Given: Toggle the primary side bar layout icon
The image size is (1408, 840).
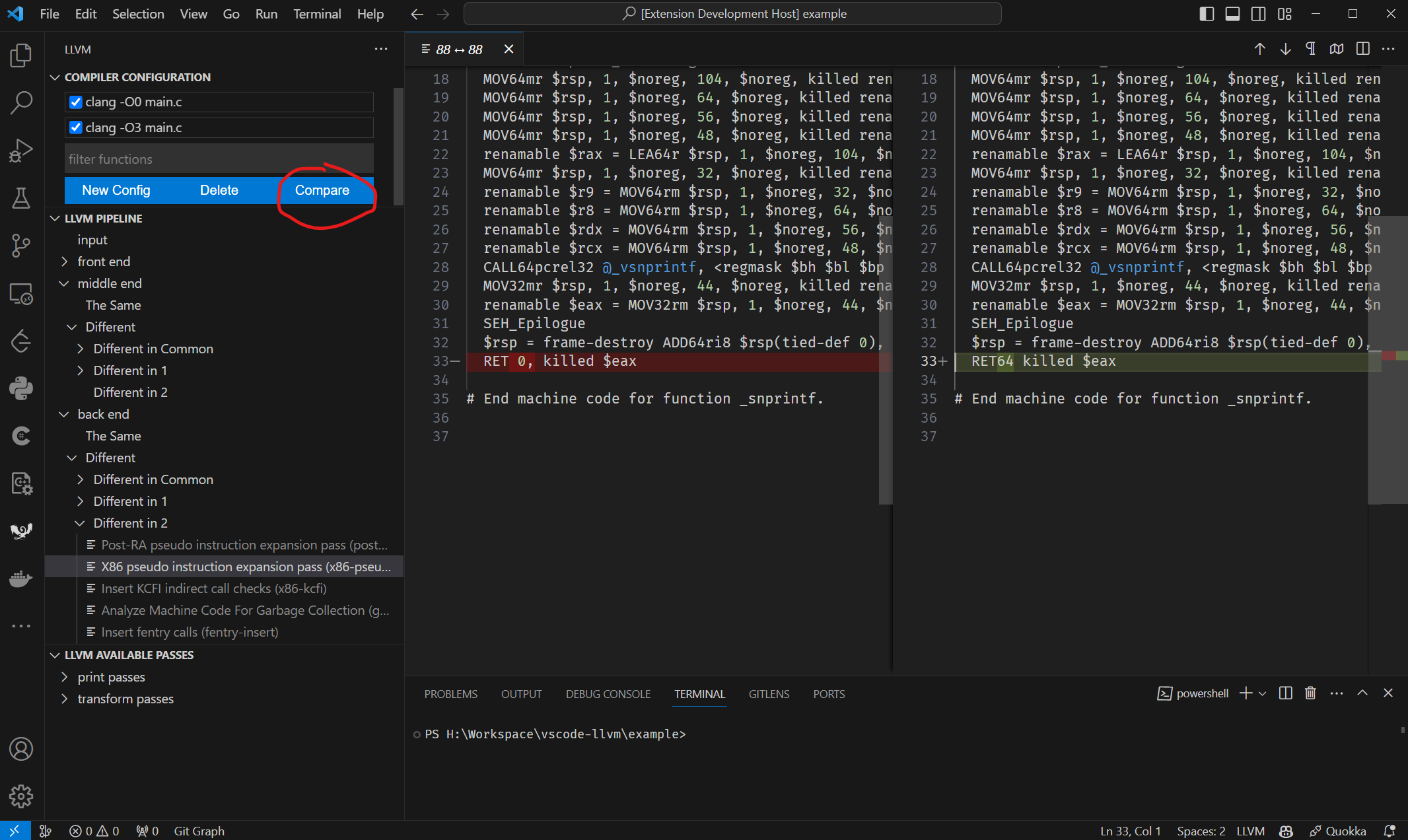Looking at the screenshot, I should tap(1207, 14).
